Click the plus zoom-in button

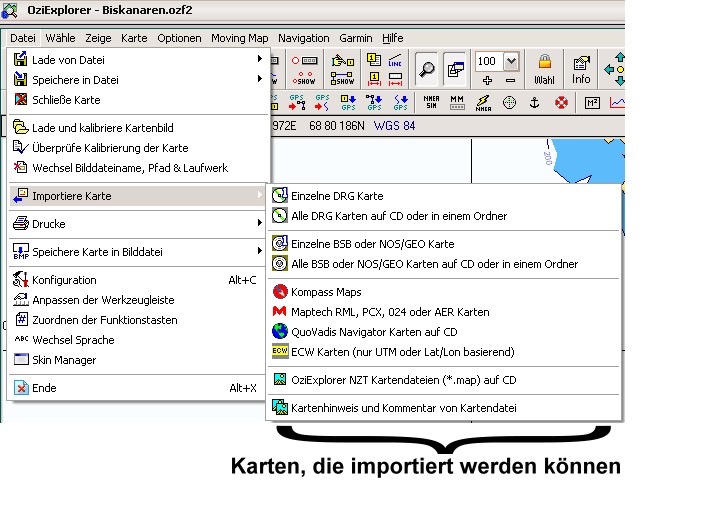[x=487, y=81]
